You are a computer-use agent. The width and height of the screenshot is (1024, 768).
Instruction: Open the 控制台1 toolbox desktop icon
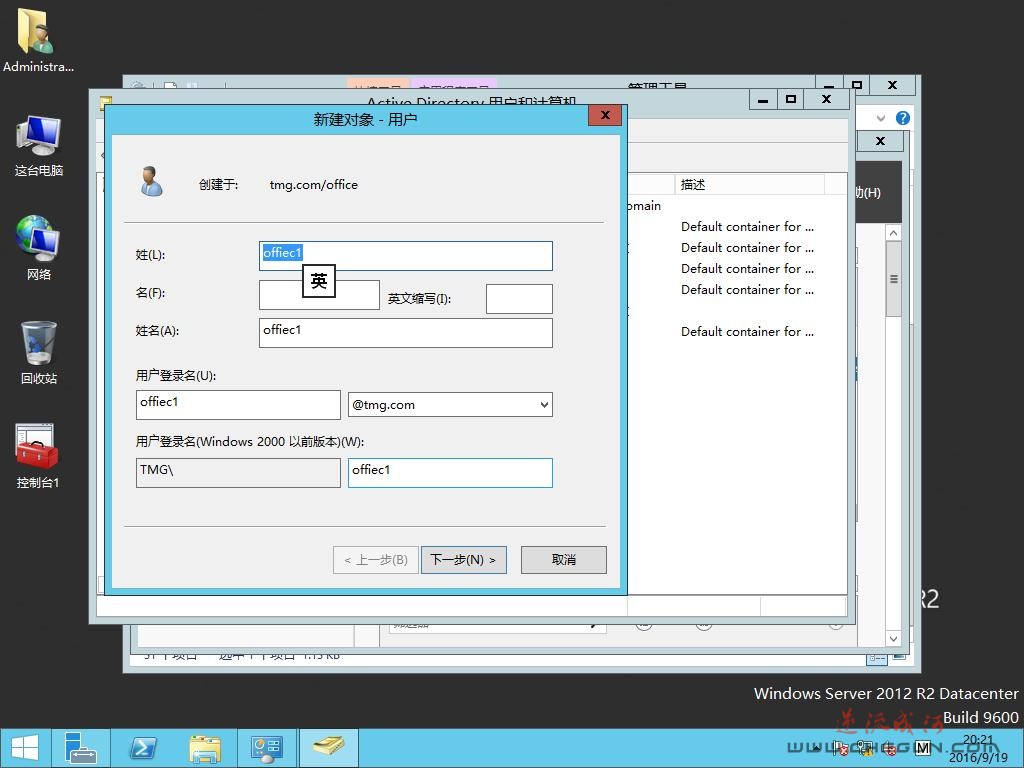pyautogui.click(x=37, y=456)
